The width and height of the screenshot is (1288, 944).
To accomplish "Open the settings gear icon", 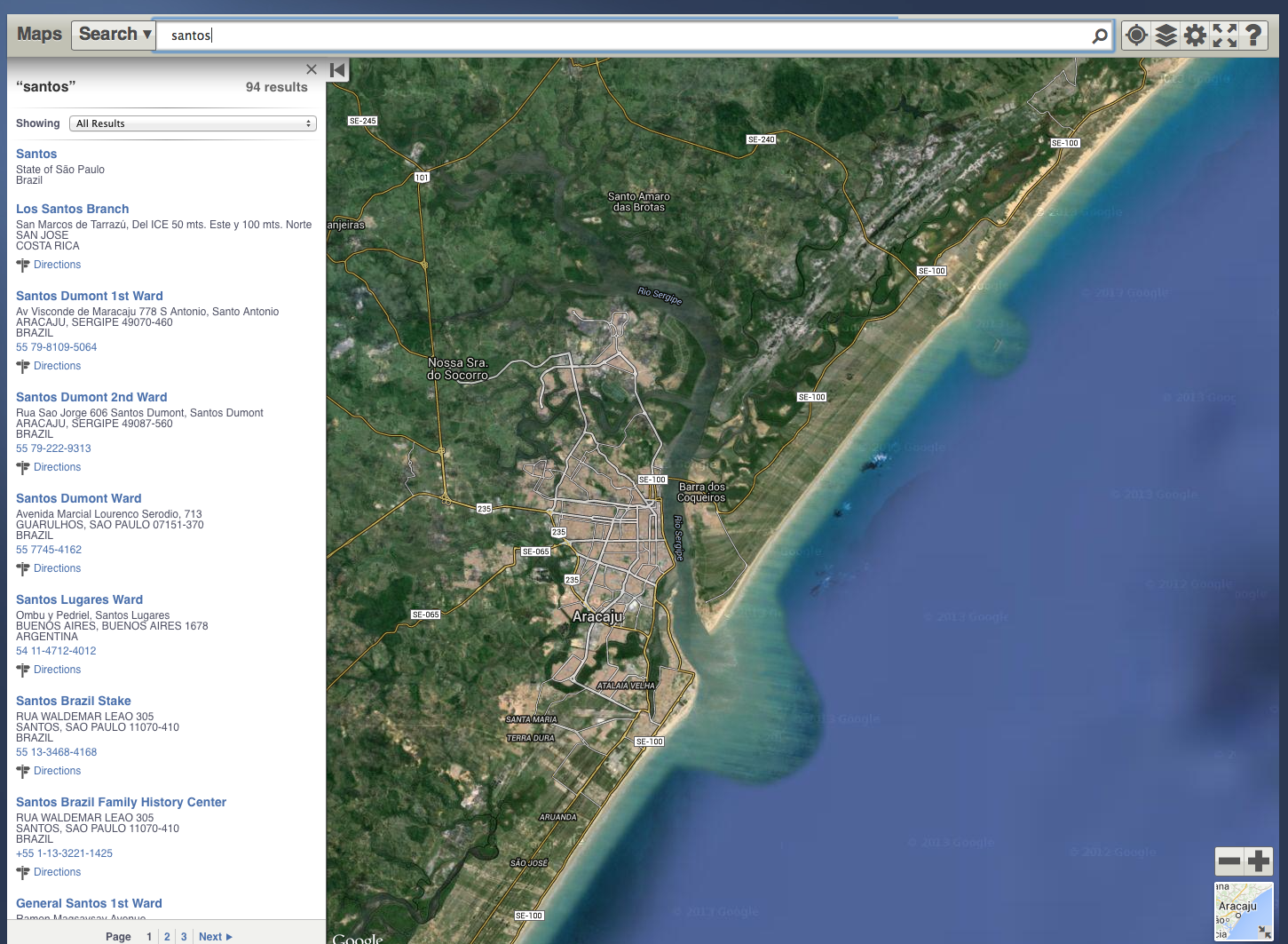I will click(1196, 36).
